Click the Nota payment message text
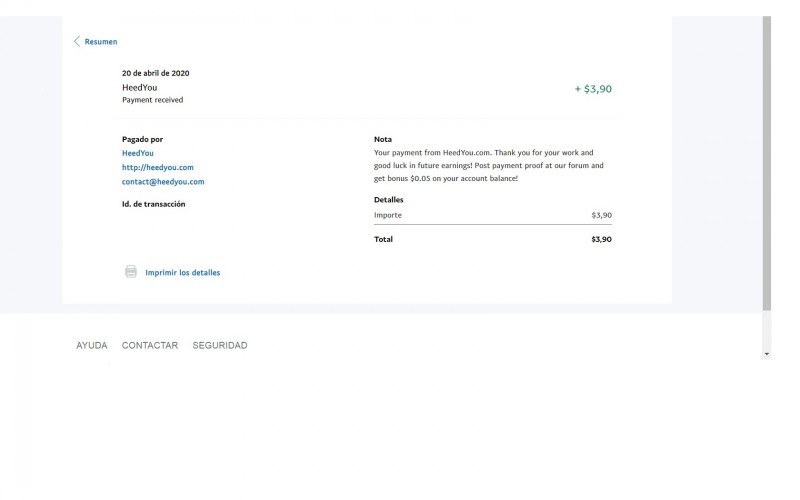Image resolution: width=800 pixels, height=500 pixels. pyautogui.click(x=488, y=165)
